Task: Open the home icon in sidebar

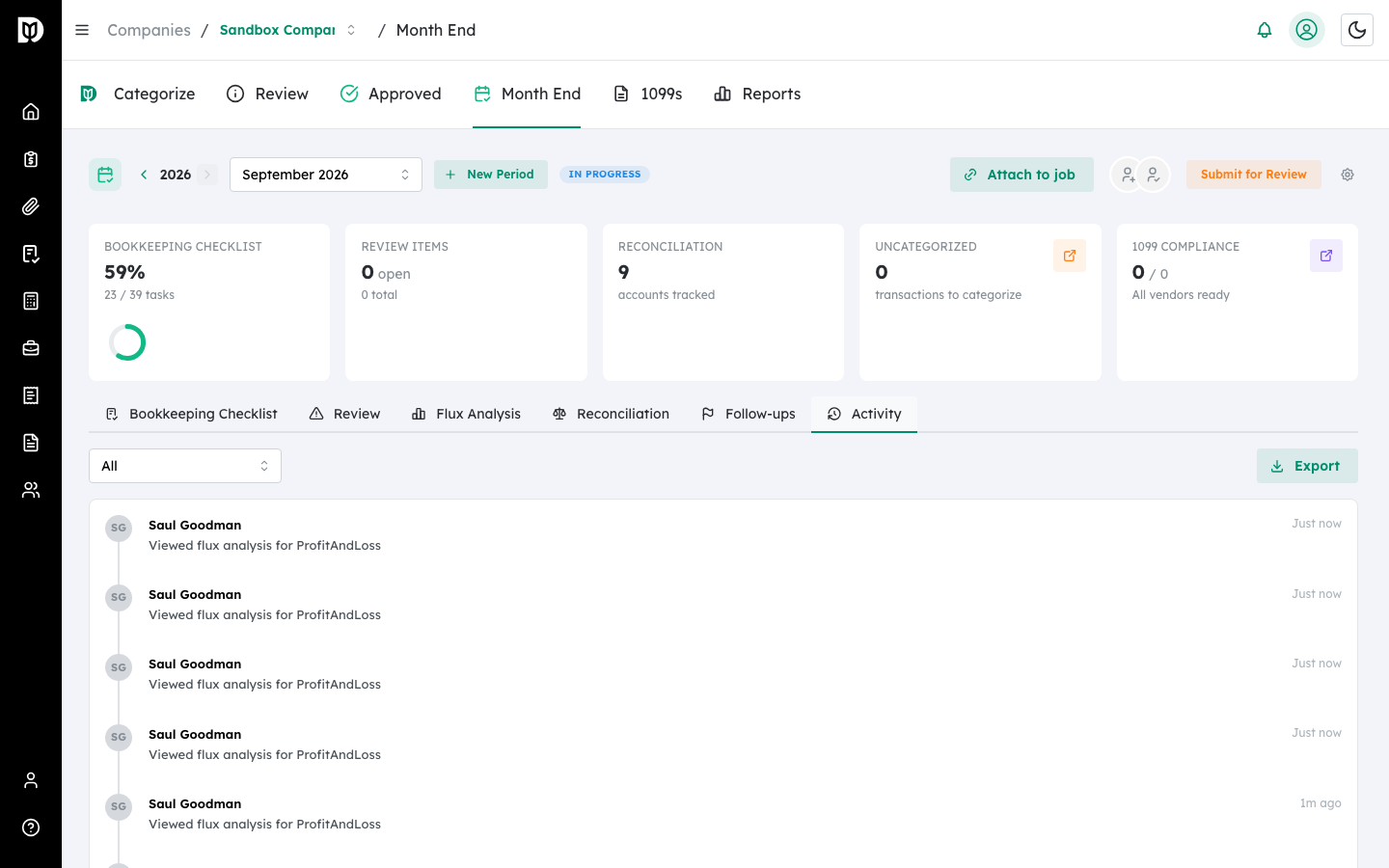Action: (x=31, y=112)
